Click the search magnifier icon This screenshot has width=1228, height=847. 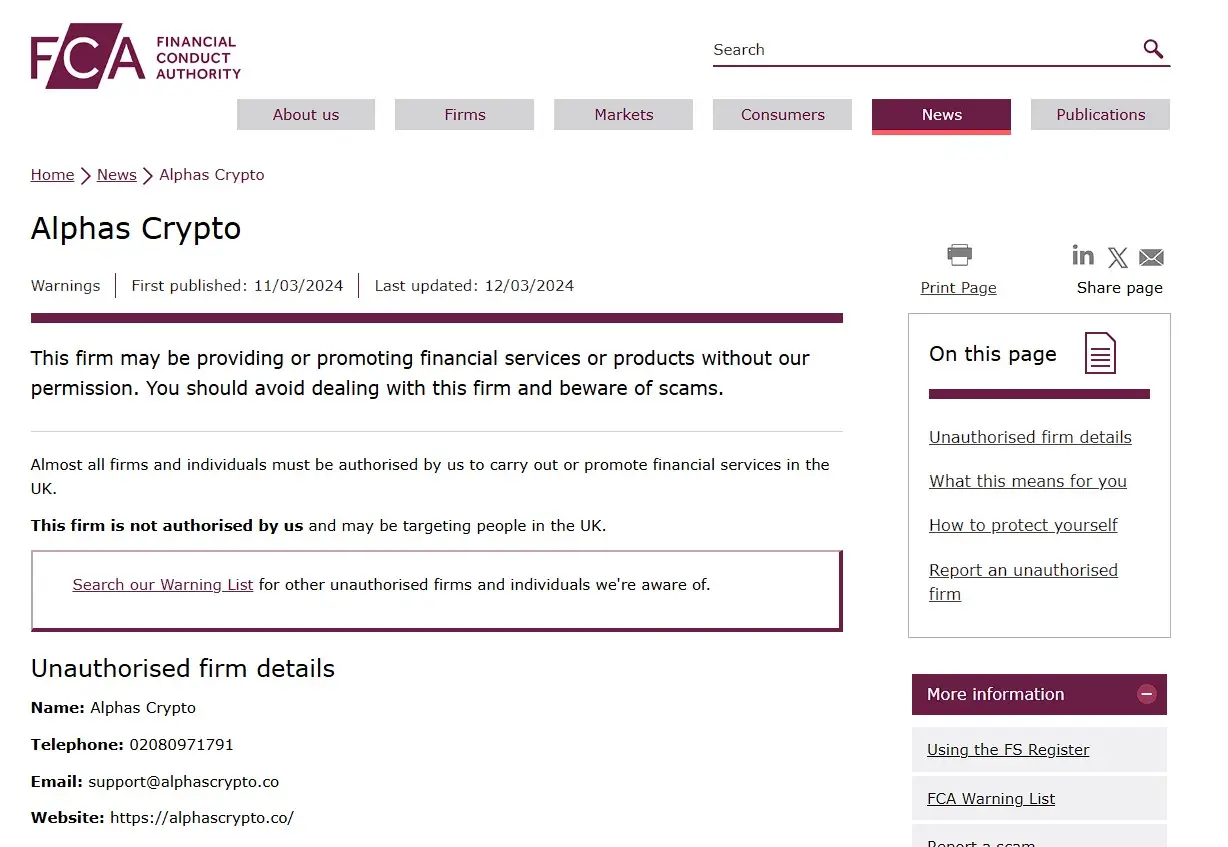[x=1153, y=49]
